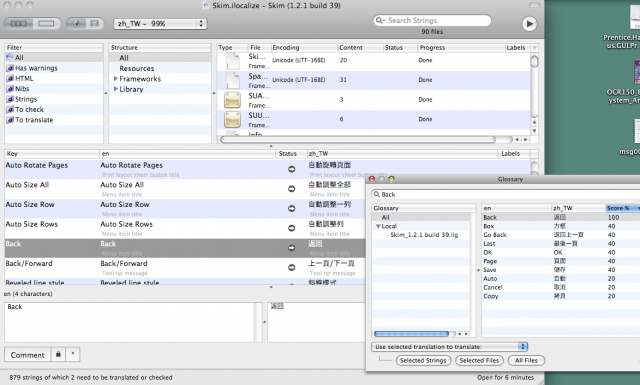Image resolution: width=640 pixels, height=385 pixels.
Task: Click the Comment button
Action: click(27, 355)
